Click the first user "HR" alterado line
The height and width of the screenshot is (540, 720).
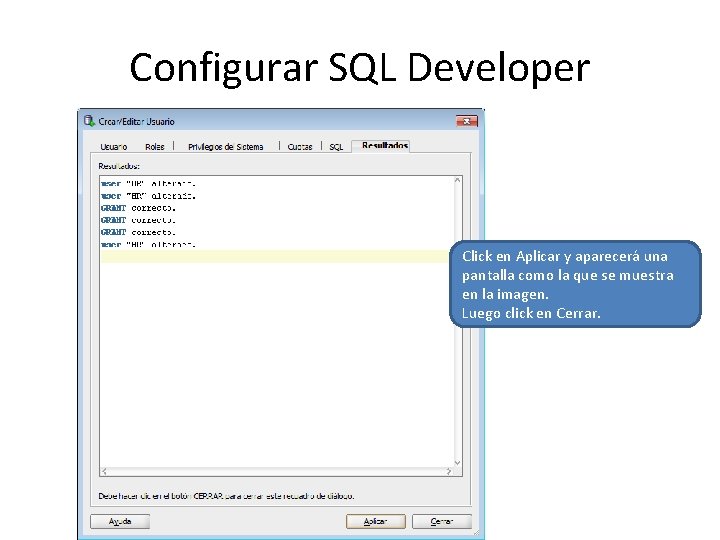[x=148, y=183]
